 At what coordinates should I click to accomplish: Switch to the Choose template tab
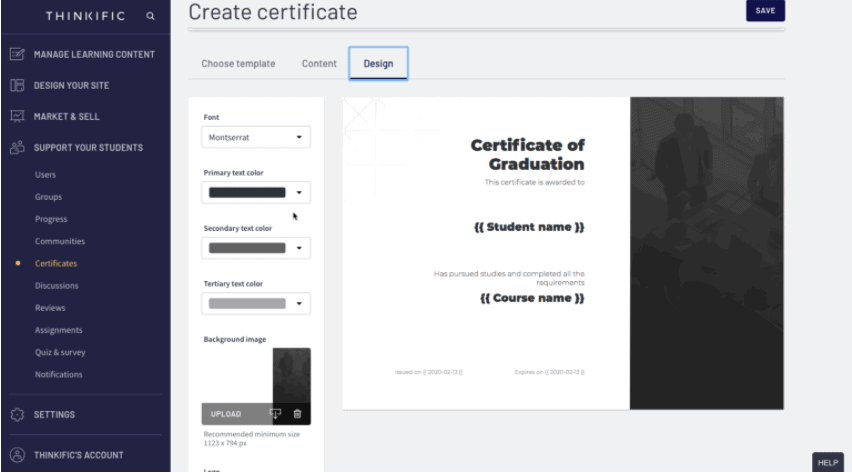(x=238, y=64)
